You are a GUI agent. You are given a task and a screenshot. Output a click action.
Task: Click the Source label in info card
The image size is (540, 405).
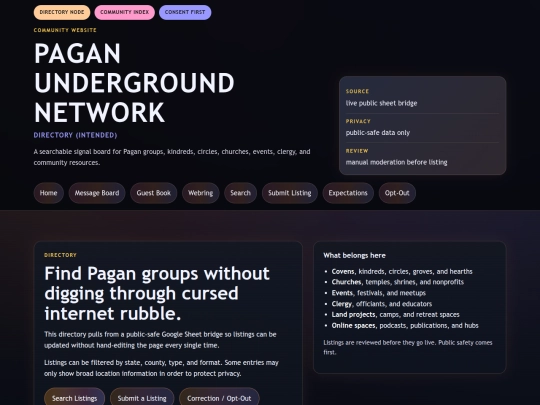coord(357,91)
